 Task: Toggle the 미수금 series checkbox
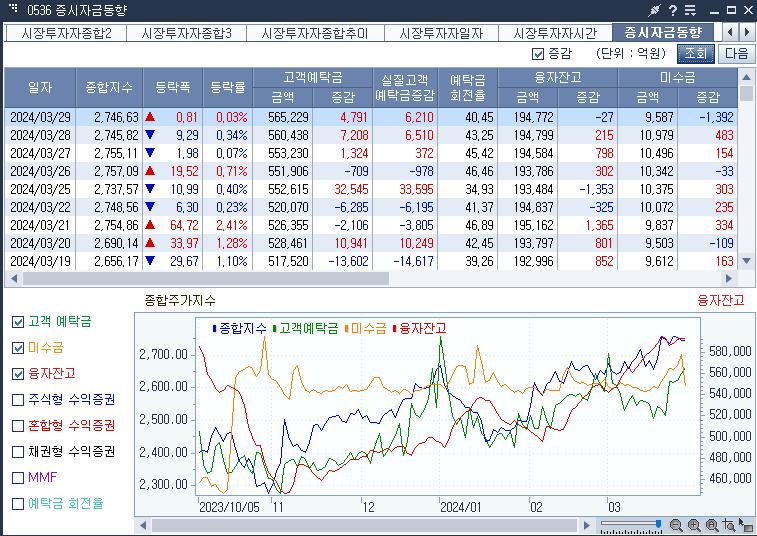[18, 348]
